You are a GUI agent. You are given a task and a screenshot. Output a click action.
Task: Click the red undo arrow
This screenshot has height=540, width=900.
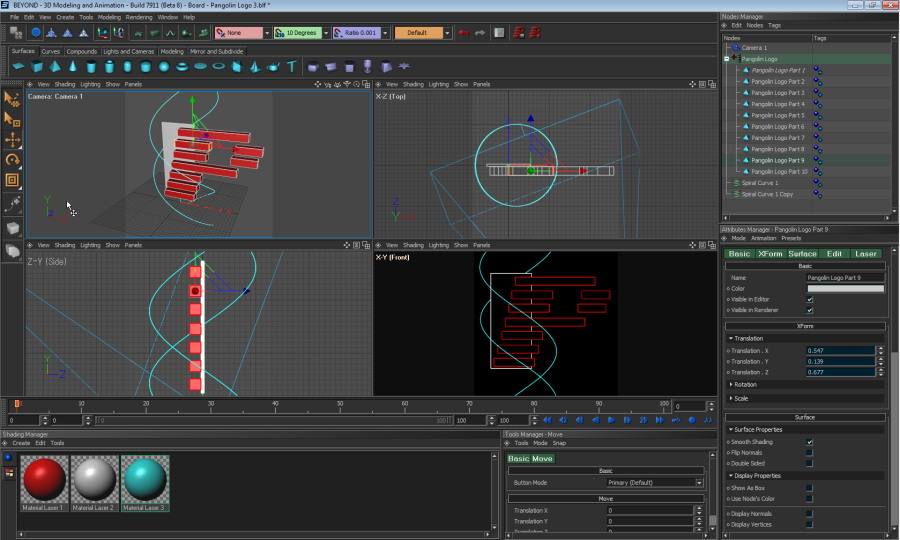tap(462, 33)
